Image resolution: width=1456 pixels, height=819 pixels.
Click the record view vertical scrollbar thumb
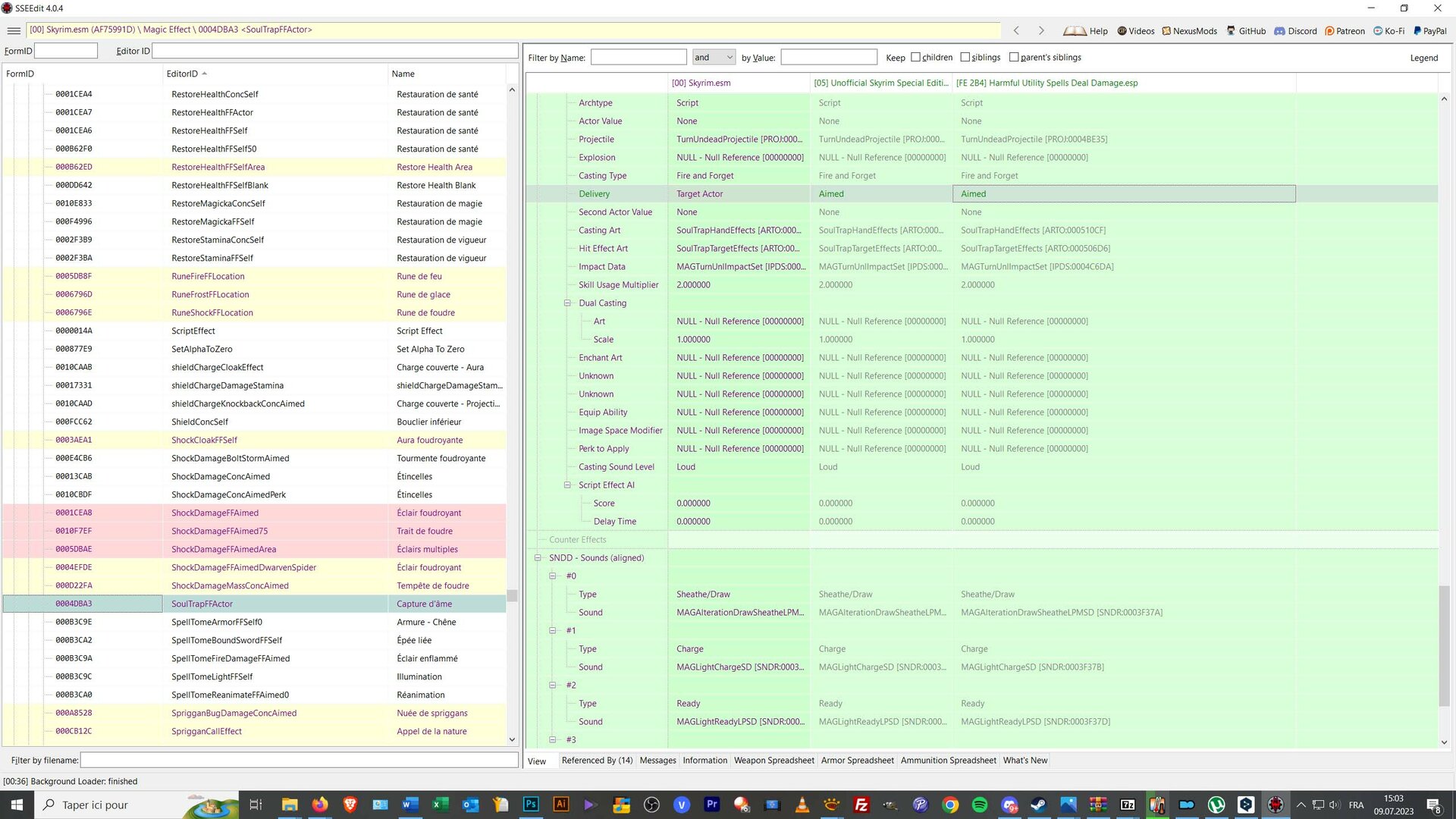pyautogui.click(x=1444, y=645)
